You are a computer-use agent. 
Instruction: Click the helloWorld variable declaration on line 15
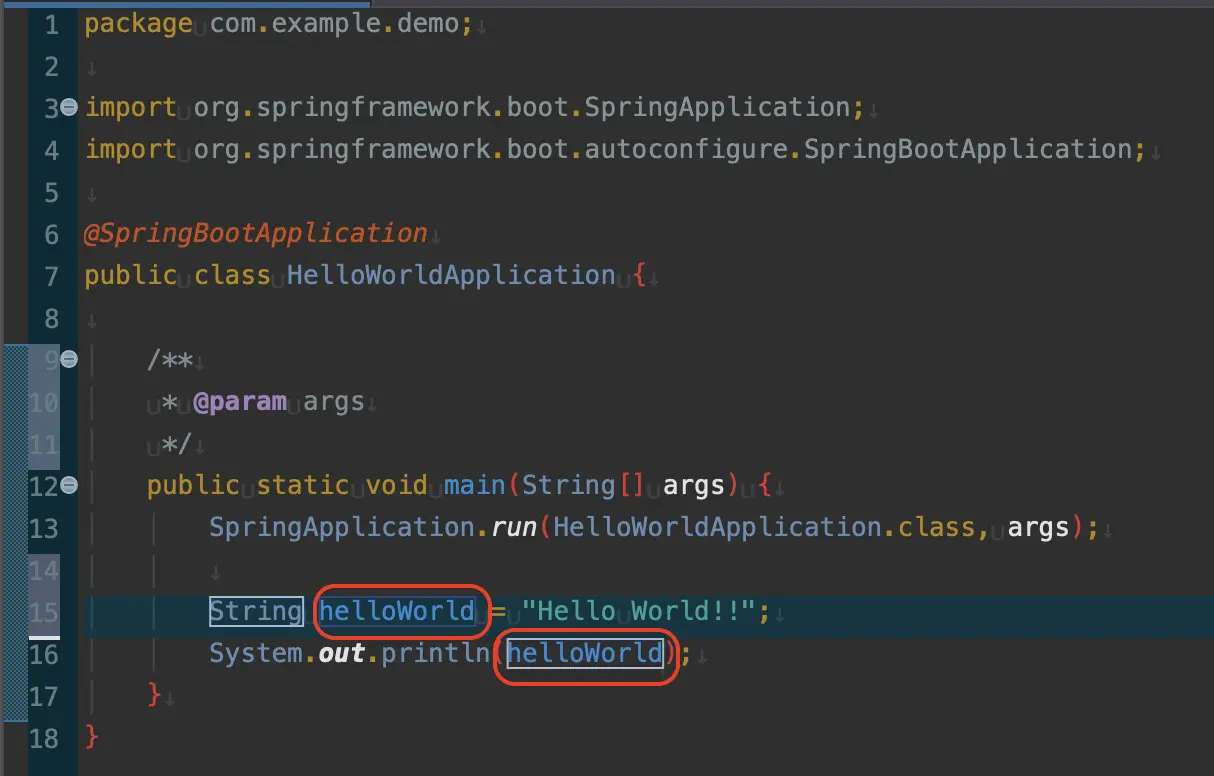[x=397, y=611]
